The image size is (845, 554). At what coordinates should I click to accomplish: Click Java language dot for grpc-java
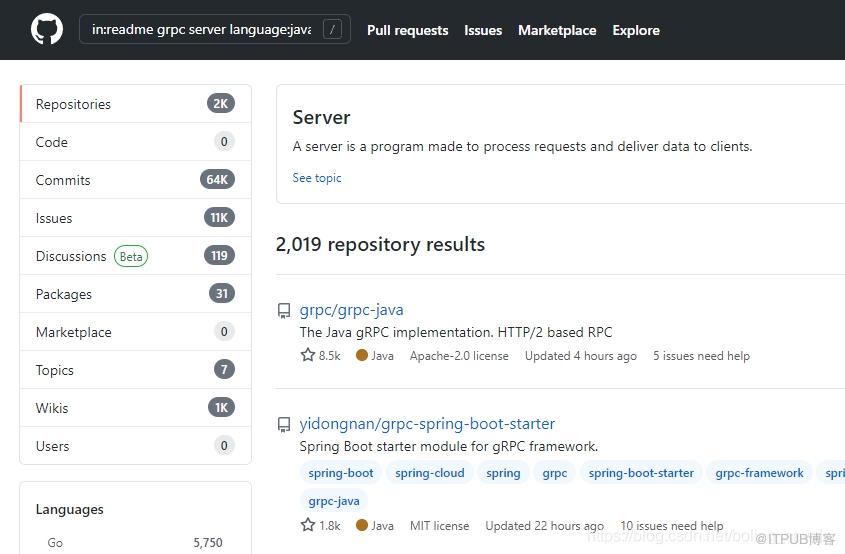[362, 355]
